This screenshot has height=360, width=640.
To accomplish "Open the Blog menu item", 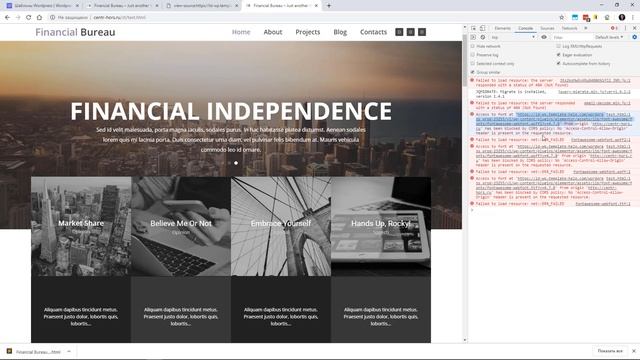I will point(340,32).
